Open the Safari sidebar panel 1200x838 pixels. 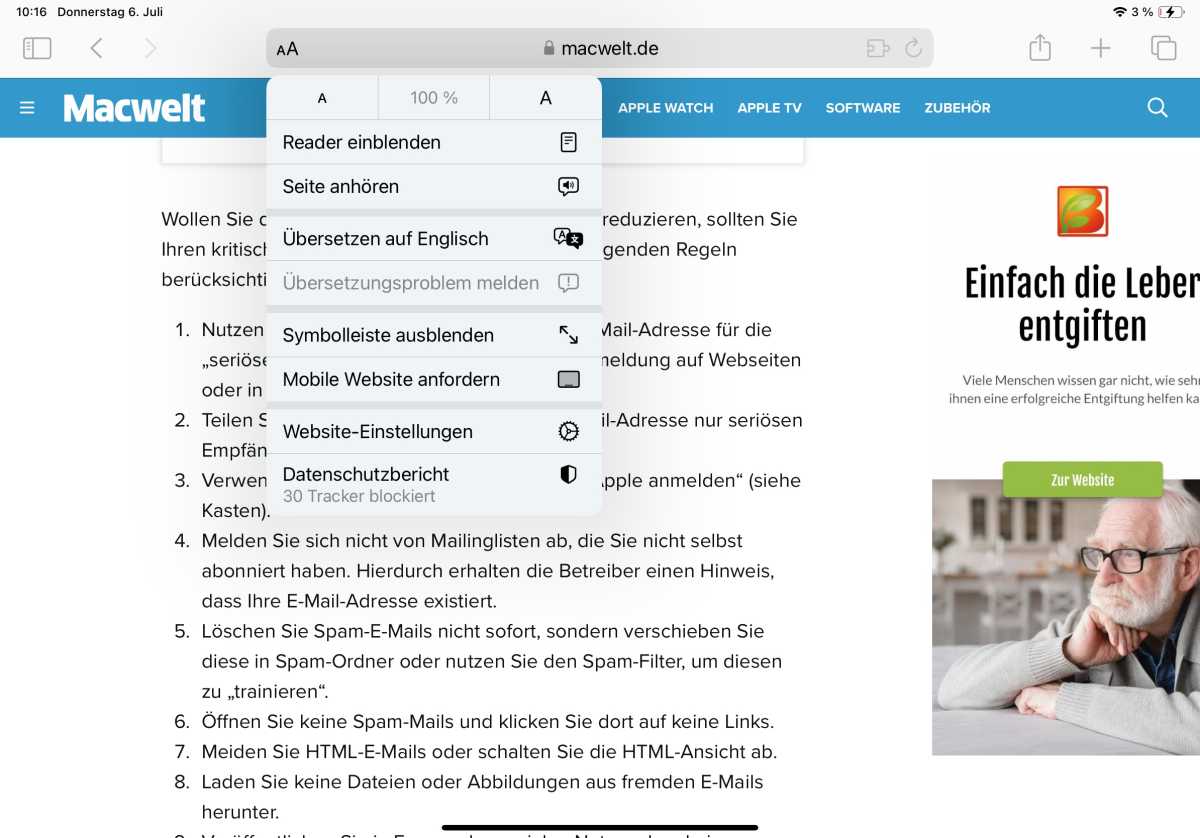click(x=37, y=48)
